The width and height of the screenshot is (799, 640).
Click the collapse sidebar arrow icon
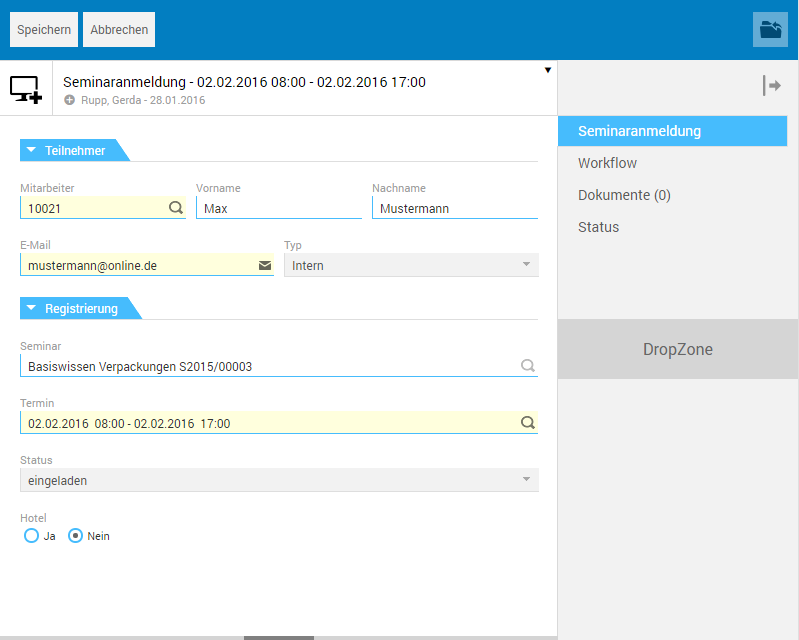[771, 86]
